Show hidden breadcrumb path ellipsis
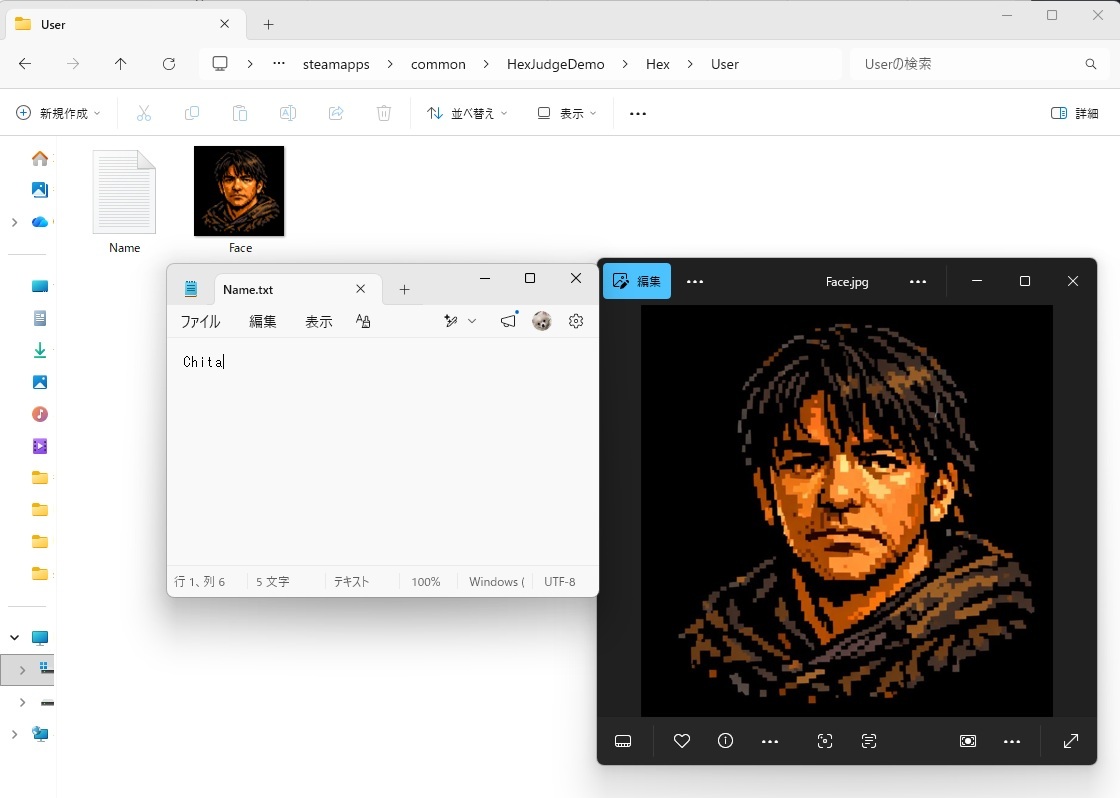The image size is (1120, 798). tap(279, 64)
